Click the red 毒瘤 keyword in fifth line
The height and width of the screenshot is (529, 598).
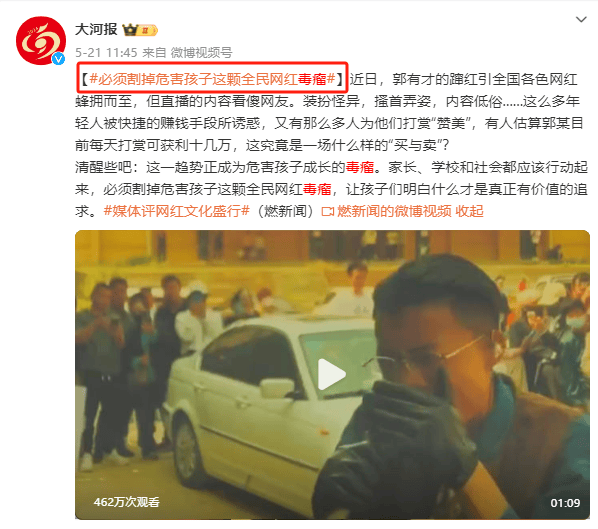pos(360,167)
